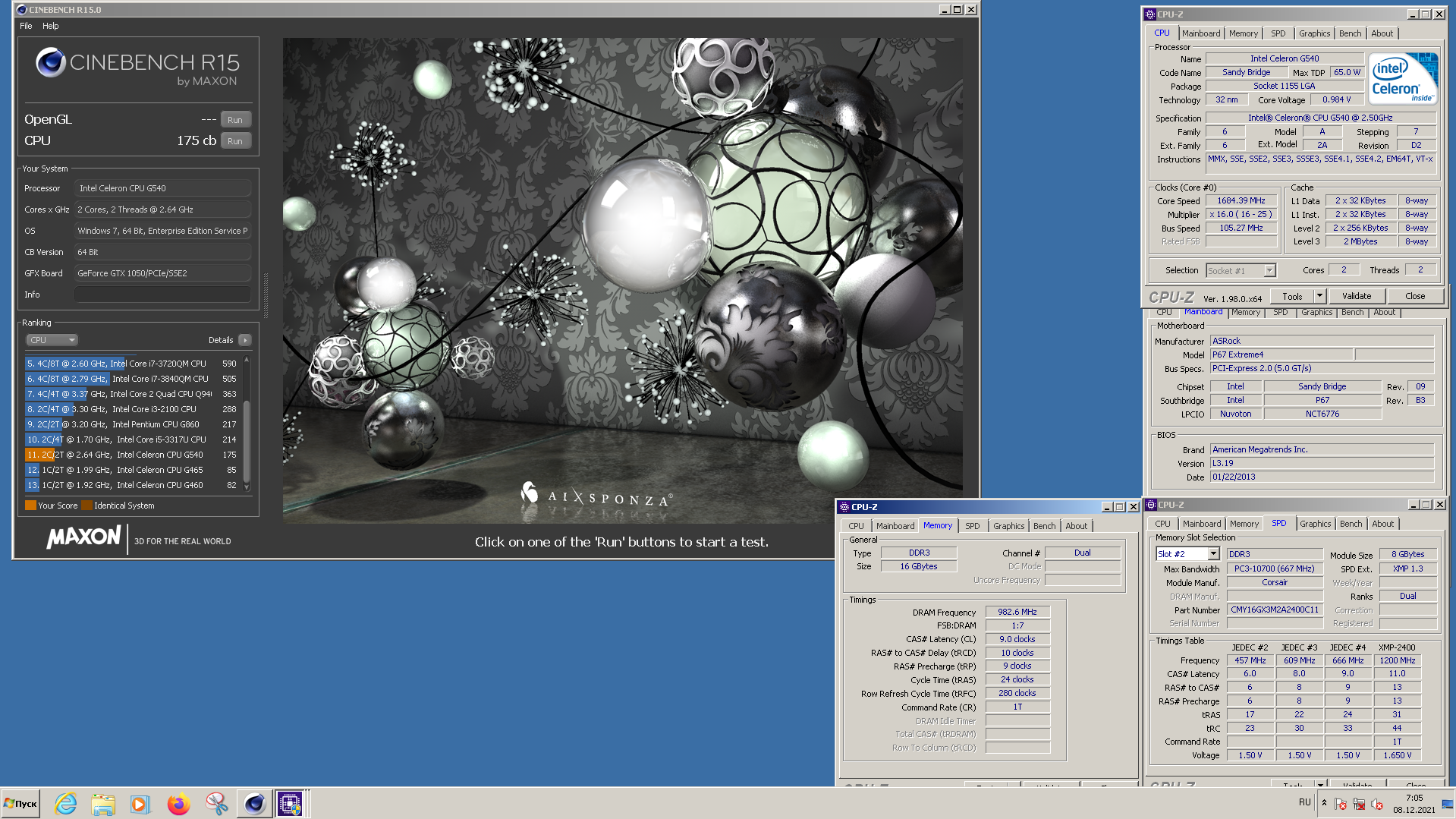Click the Cinebench title bar app icon

[x=21, y=10]
